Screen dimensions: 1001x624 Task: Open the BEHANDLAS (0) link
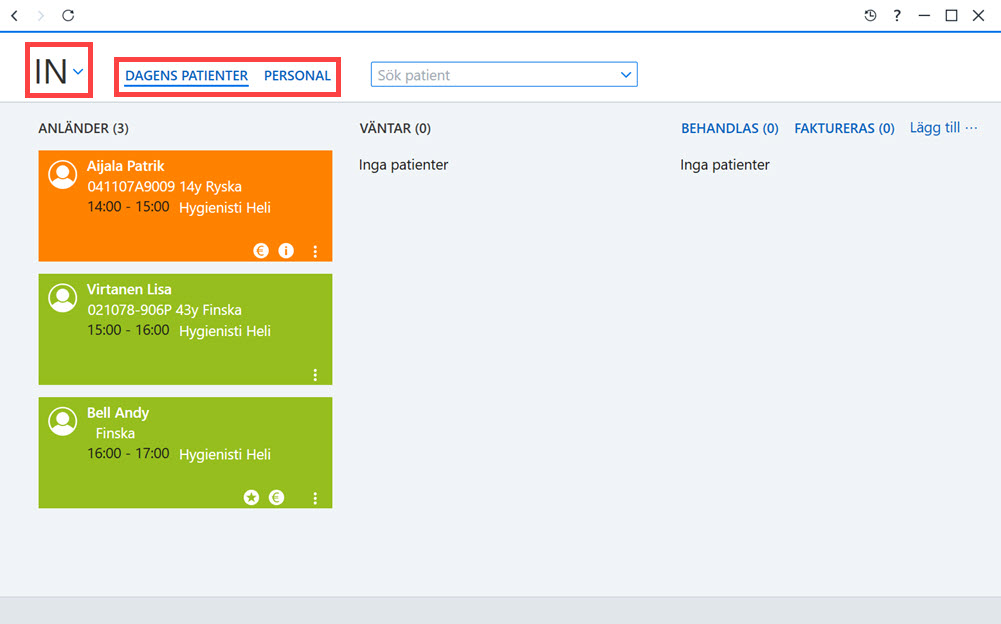(x=730, y=128)
